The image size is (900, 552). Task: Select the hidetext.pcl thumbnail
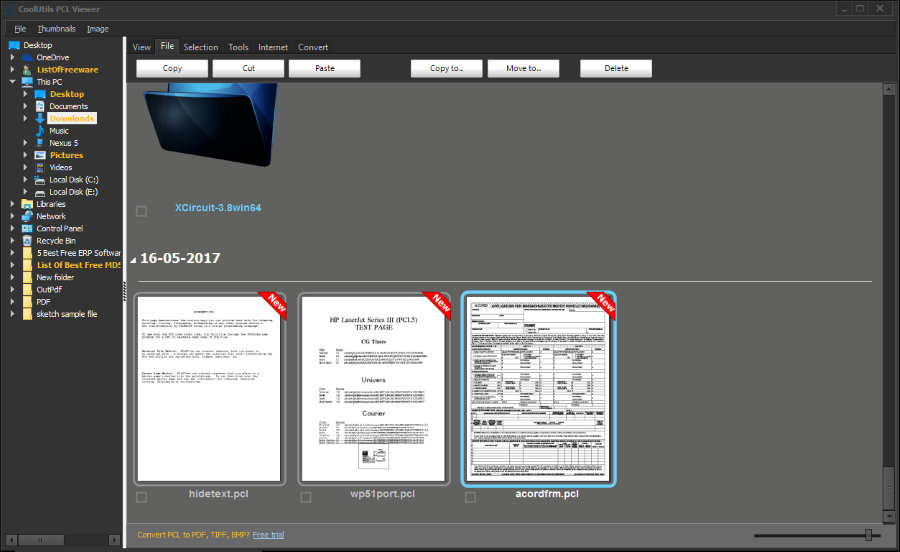[210, 388]
